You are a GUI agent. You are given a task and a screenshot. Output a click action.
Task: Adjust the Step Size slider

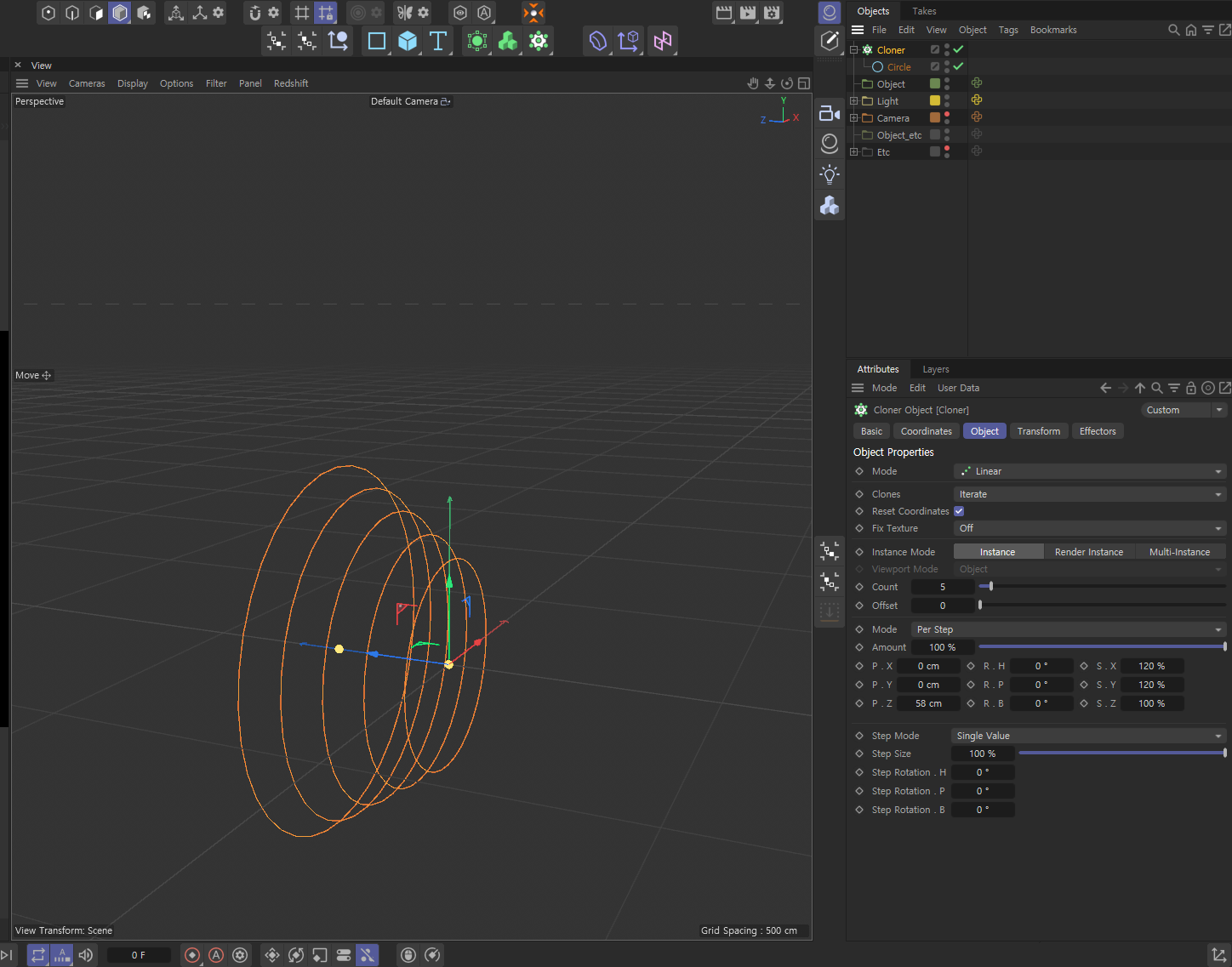coord(1123,753)
